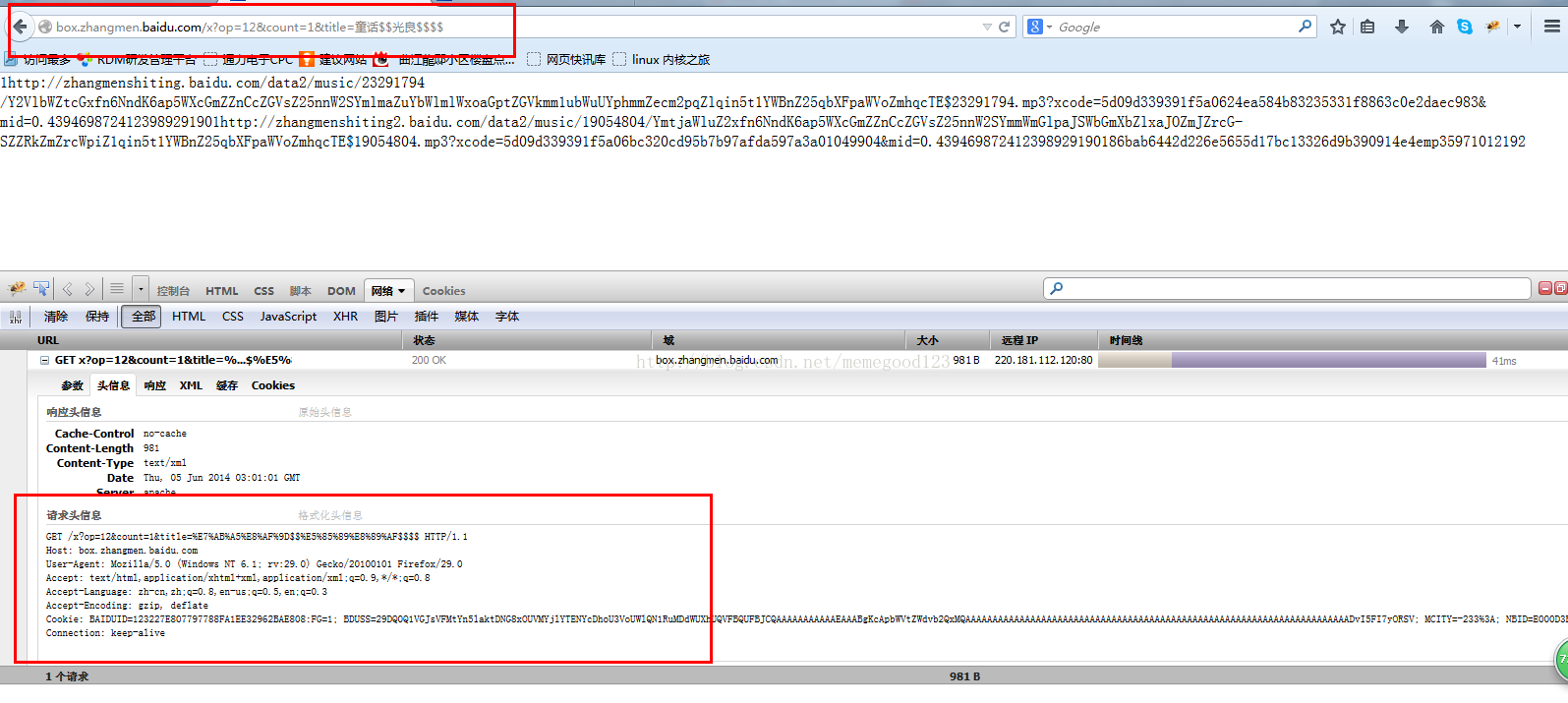This screenshot has width=1568, height=703.
Task: Open the search engine selector arrow
Action: pyautogui.click(x=1049, y=28)
